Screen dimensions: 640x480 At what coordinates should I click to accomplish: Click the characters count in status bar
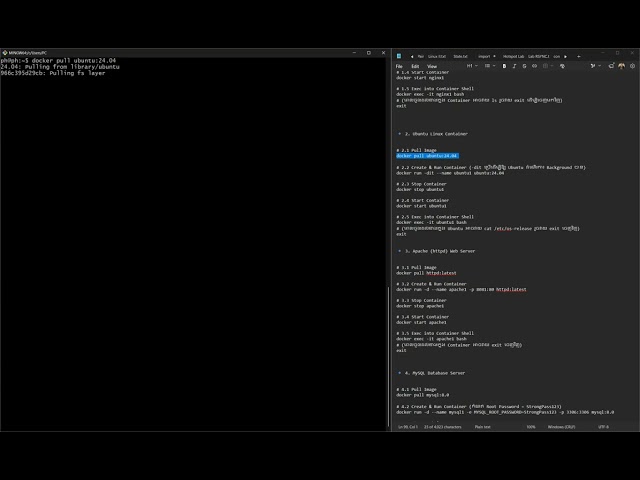coord(442,427)
